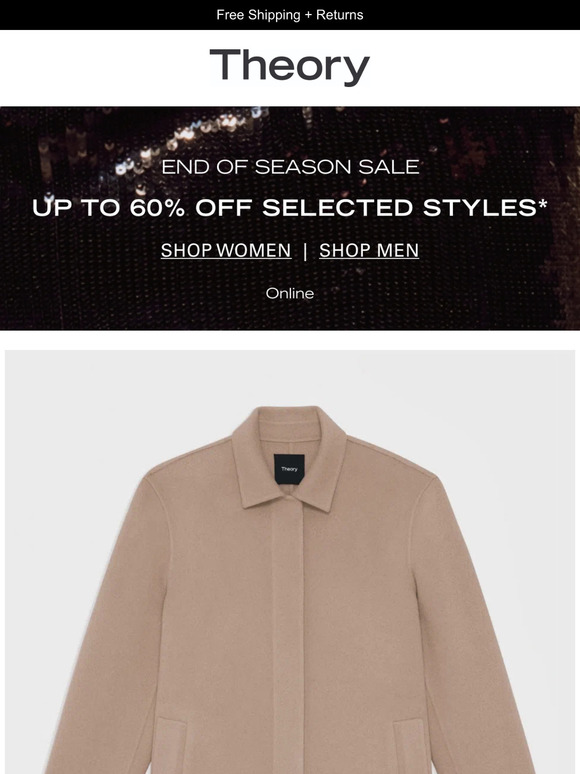
Task: Click the Online label in the banner
Action: click(x=290, y=293)
